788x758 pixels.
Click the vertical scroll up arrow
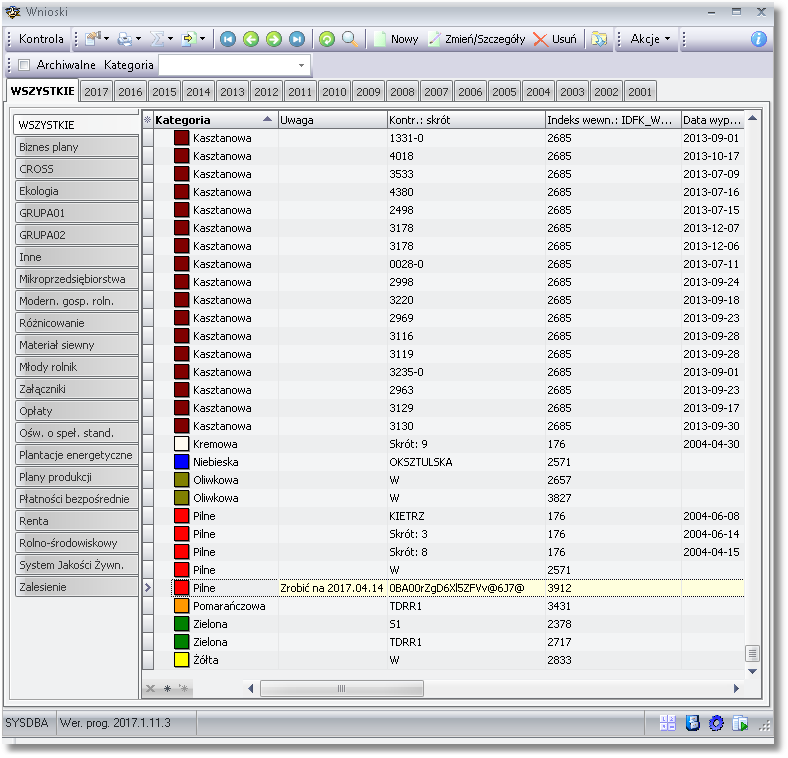click(x=752, y=119)
